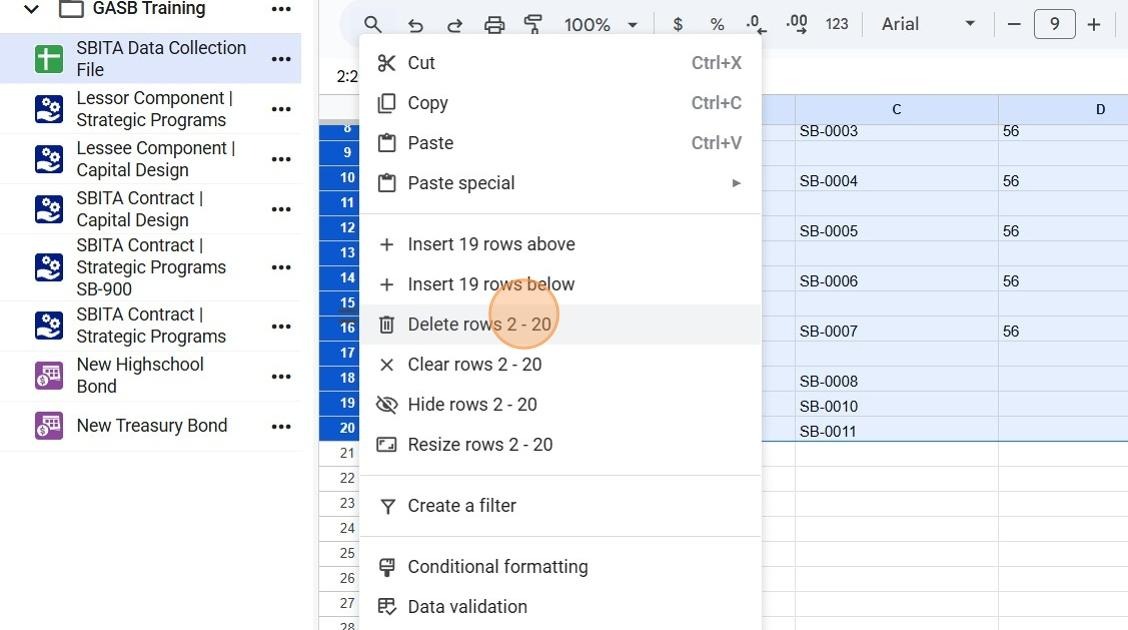Click row 20 header
Image resolution: width=1128 pixels, height=630 pixels.
click(340, 428)
